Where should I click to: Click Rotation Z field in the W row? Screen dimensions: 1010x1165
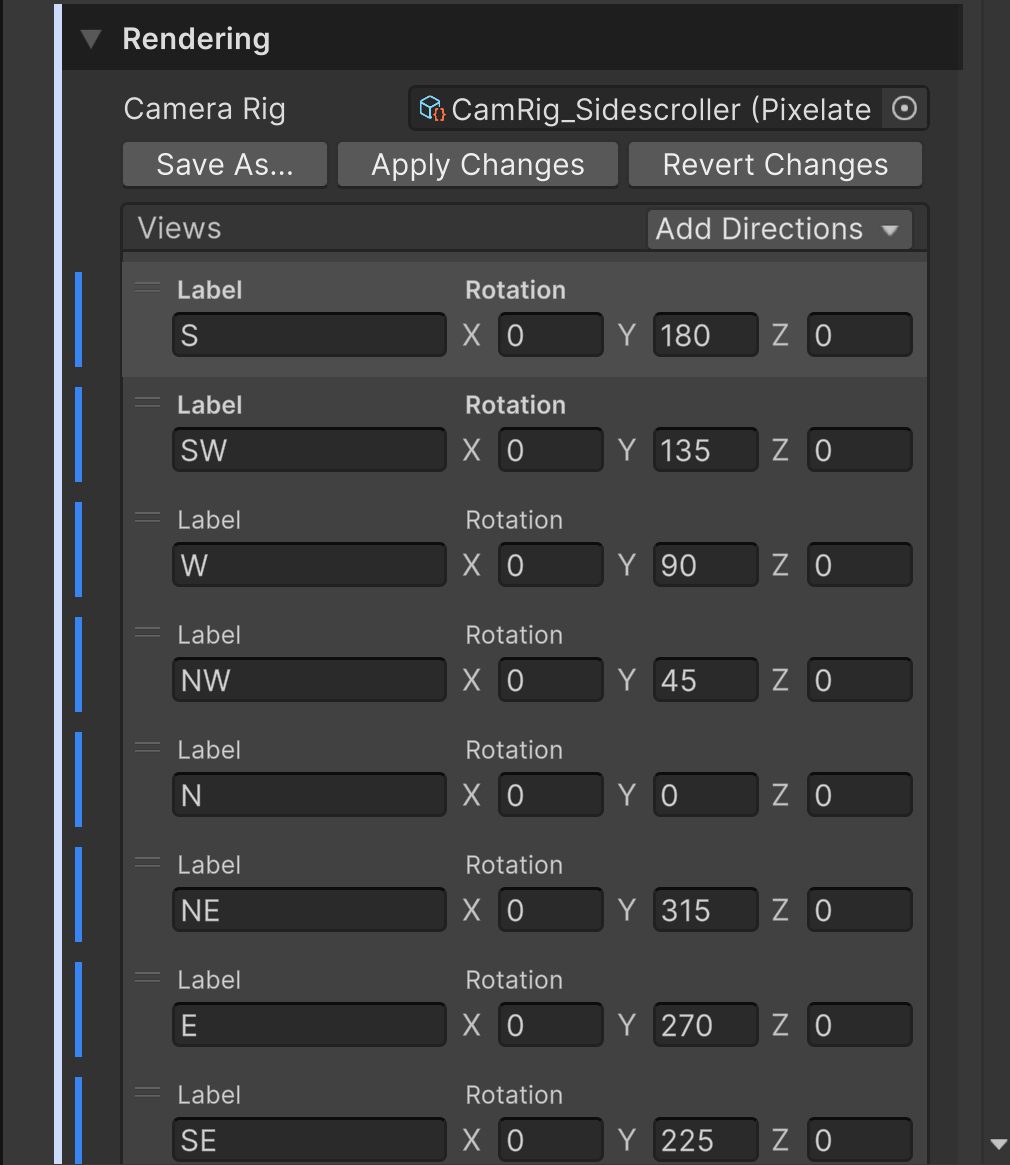coord(860,565)
